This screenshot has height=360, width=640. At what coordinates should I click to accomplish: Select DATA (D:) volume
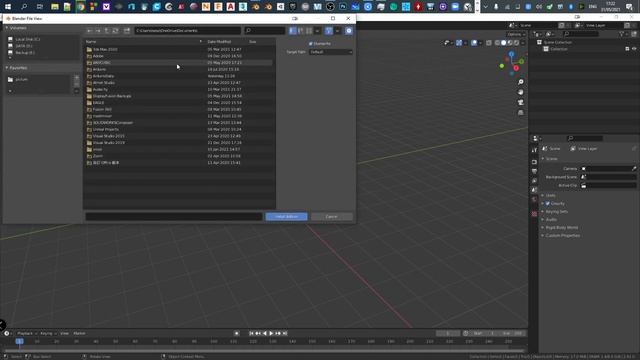[x=24, y=46]
